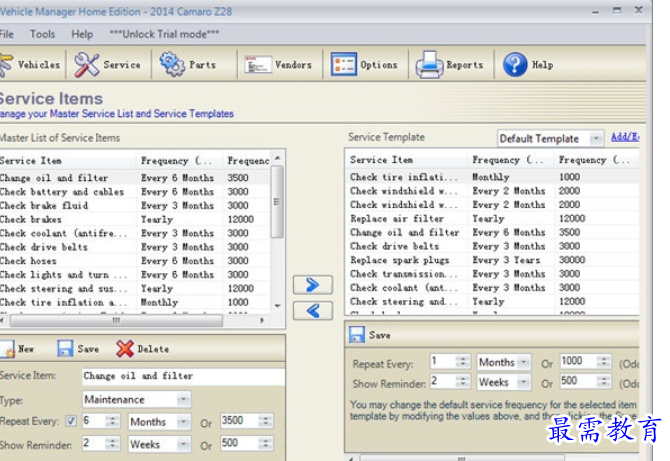Viewport: 670px width, 461px height.
Task: Open the File menu
Action: (x=7, y=34)
